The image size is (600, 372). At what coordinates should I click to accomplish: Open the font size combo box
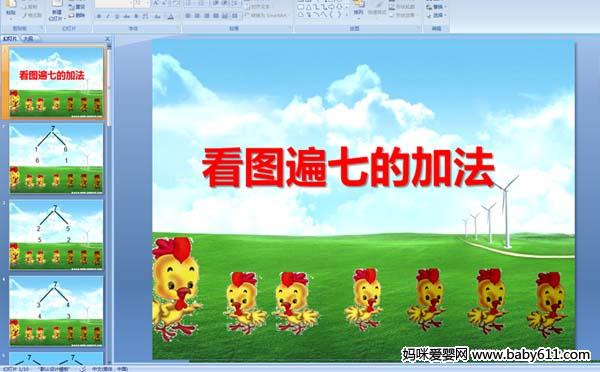[x=142, y=4]
